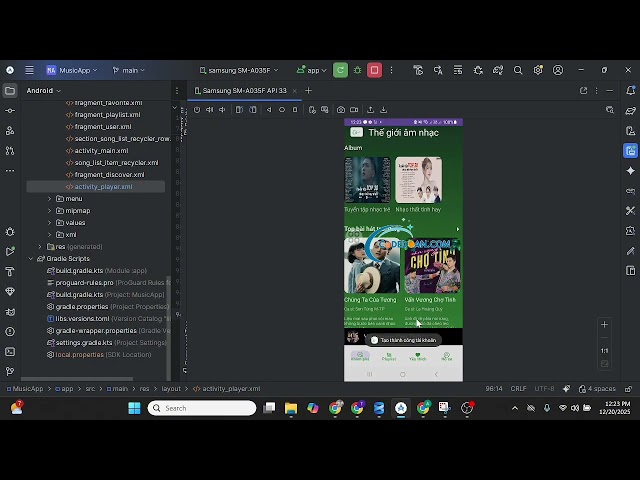Click the device Back triangle toolbar button
This screenshot has height=480, width=640.
[269, 110]
